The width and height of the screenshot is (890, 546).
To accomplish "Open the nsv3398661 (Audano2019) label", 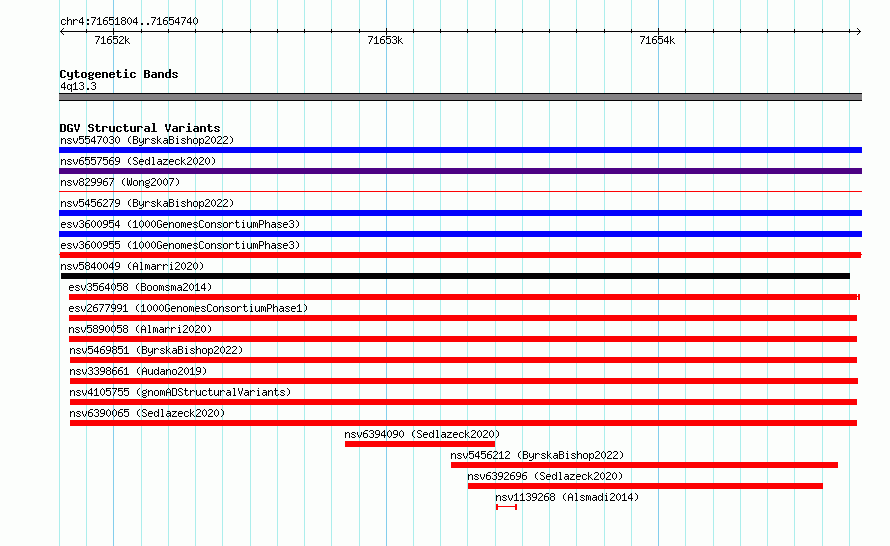I will (138, 371).
